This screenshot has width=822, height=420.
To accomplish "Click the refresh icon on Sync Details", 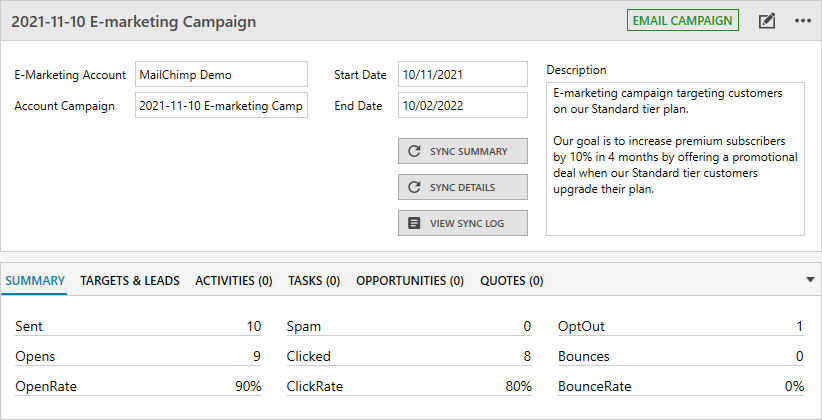I will click(414, 187).
